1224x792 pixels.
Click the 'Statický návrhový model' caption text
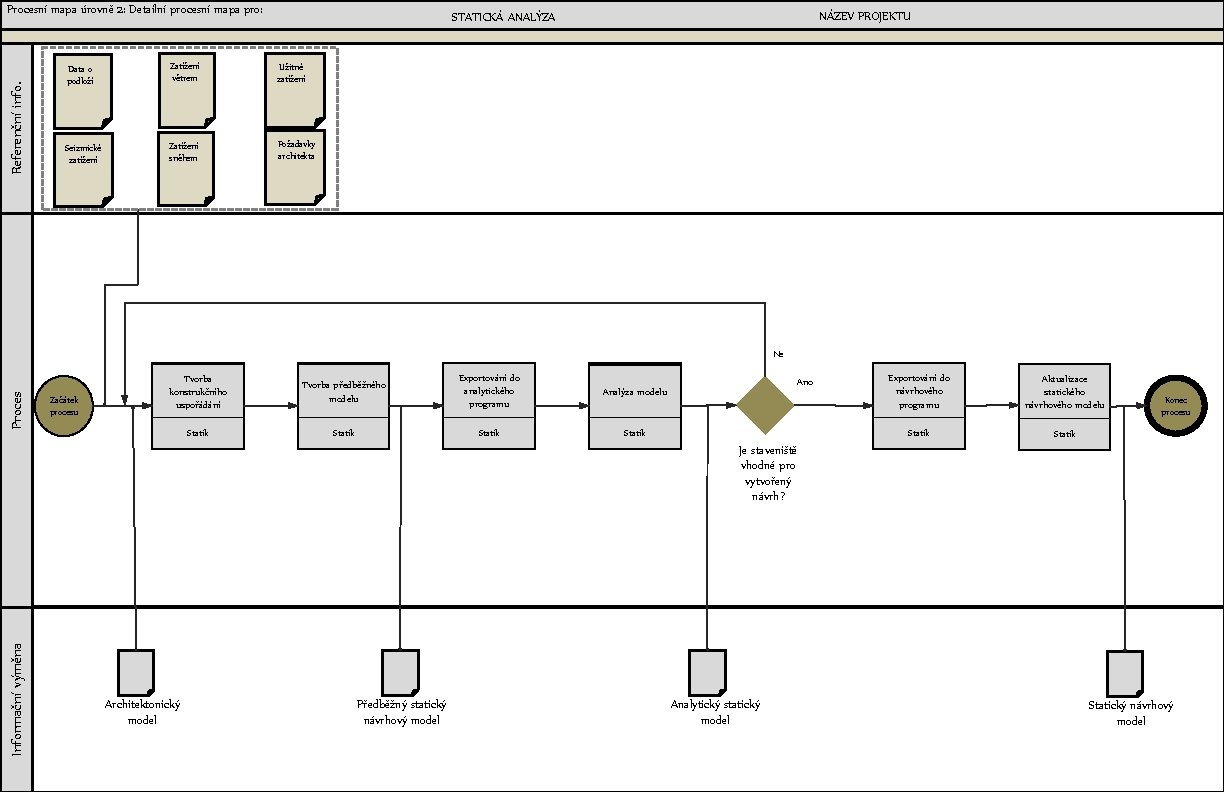(x=1130, y=713)
